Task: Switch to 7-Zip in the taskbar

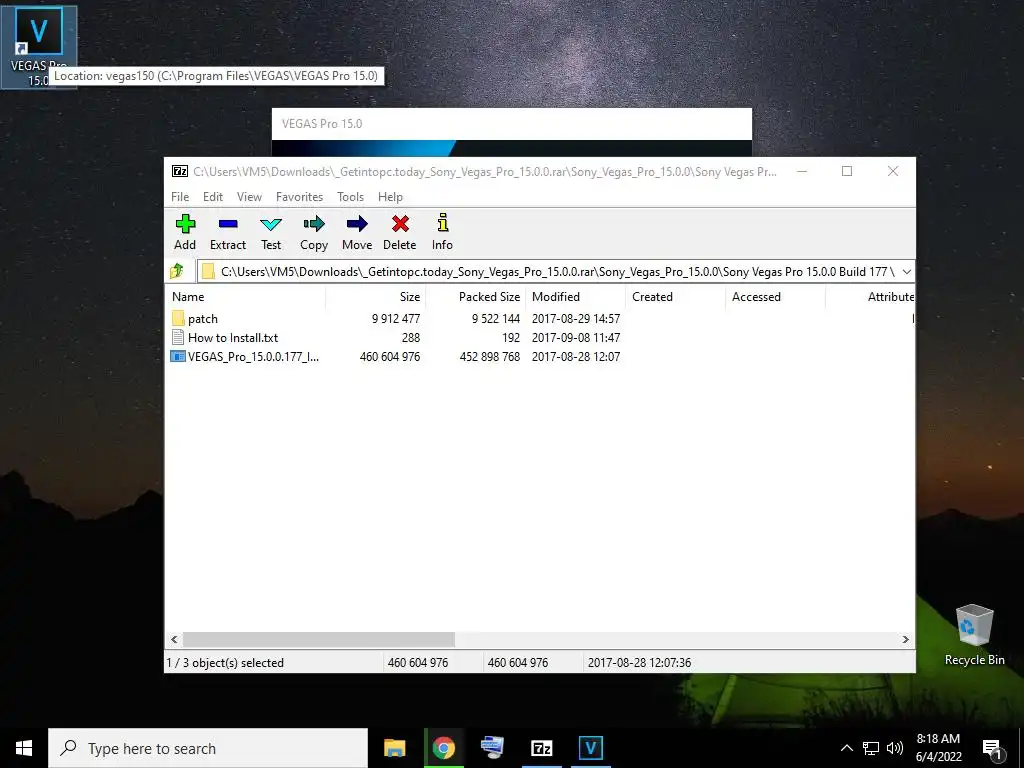Action: 541,748
